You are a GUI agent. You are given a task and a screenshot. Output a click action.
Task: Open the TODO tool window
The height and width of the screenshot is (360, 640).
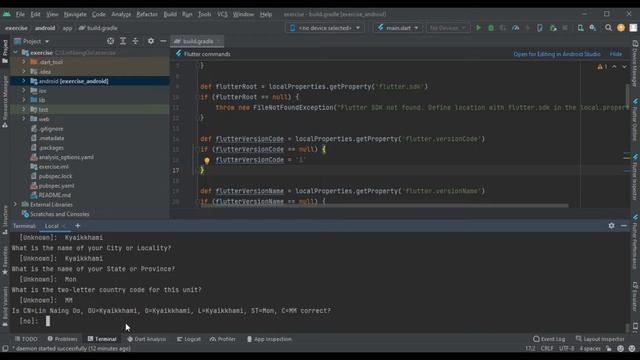click(26, 339)
